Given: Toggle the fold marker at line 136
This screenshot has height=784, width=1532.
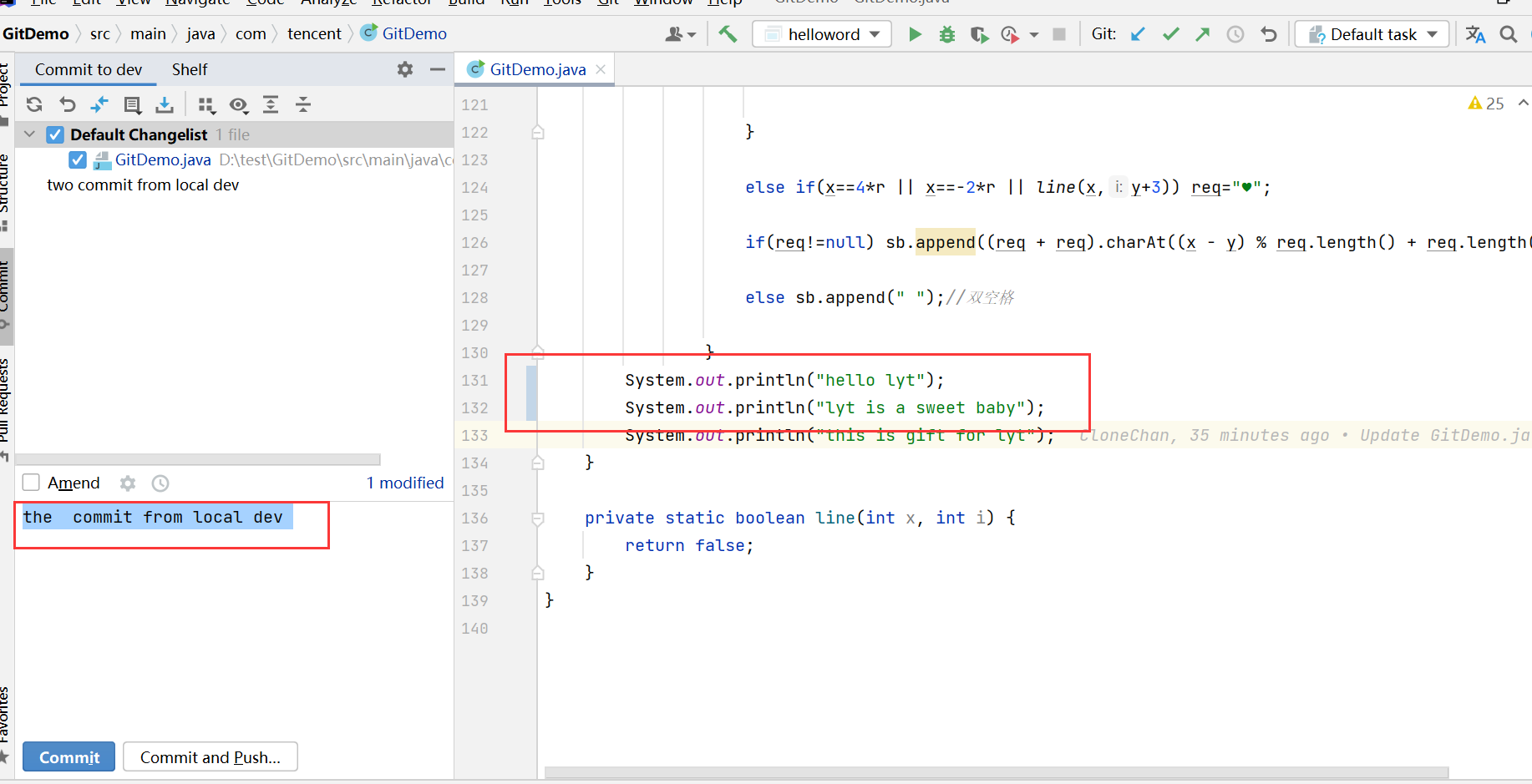Looking at the screenshot, I should [x=538, y=518].
